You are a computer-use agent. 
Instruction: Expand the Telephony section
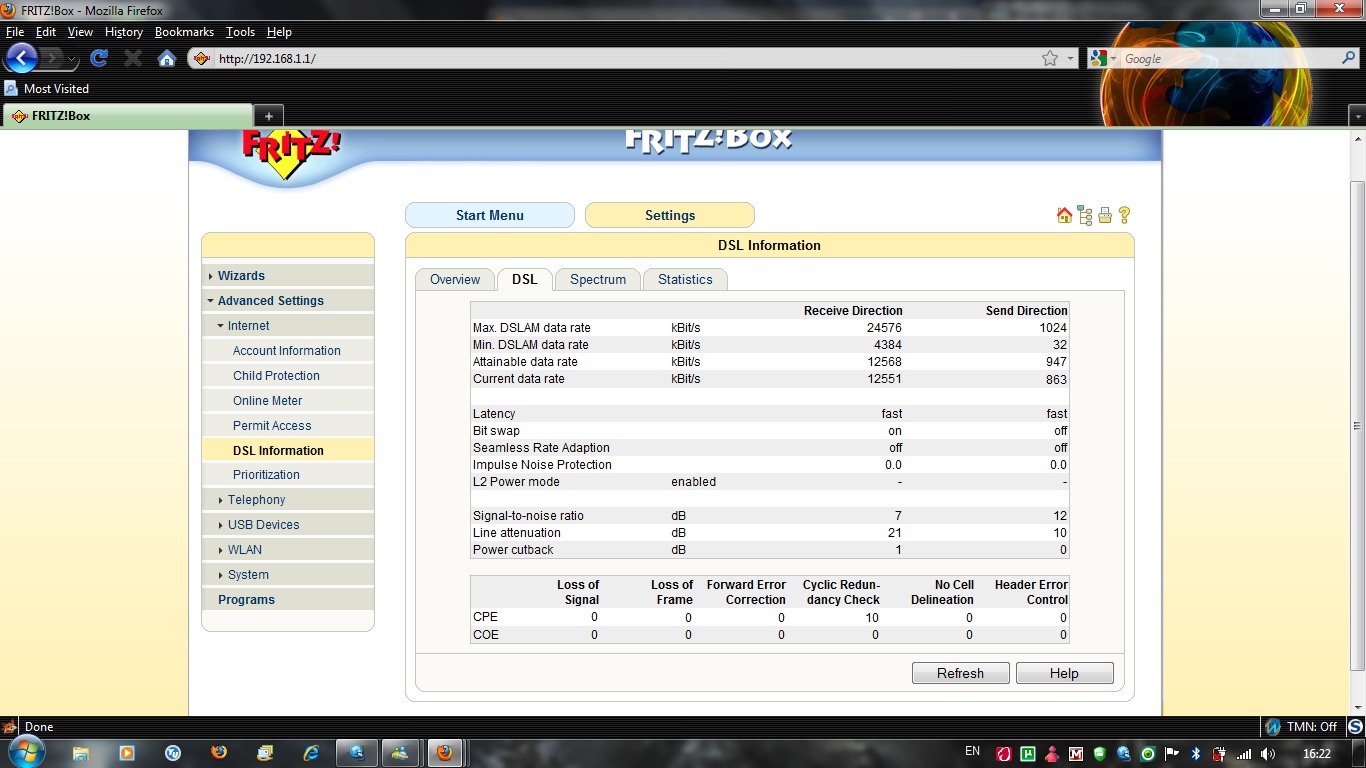(288, 500)
